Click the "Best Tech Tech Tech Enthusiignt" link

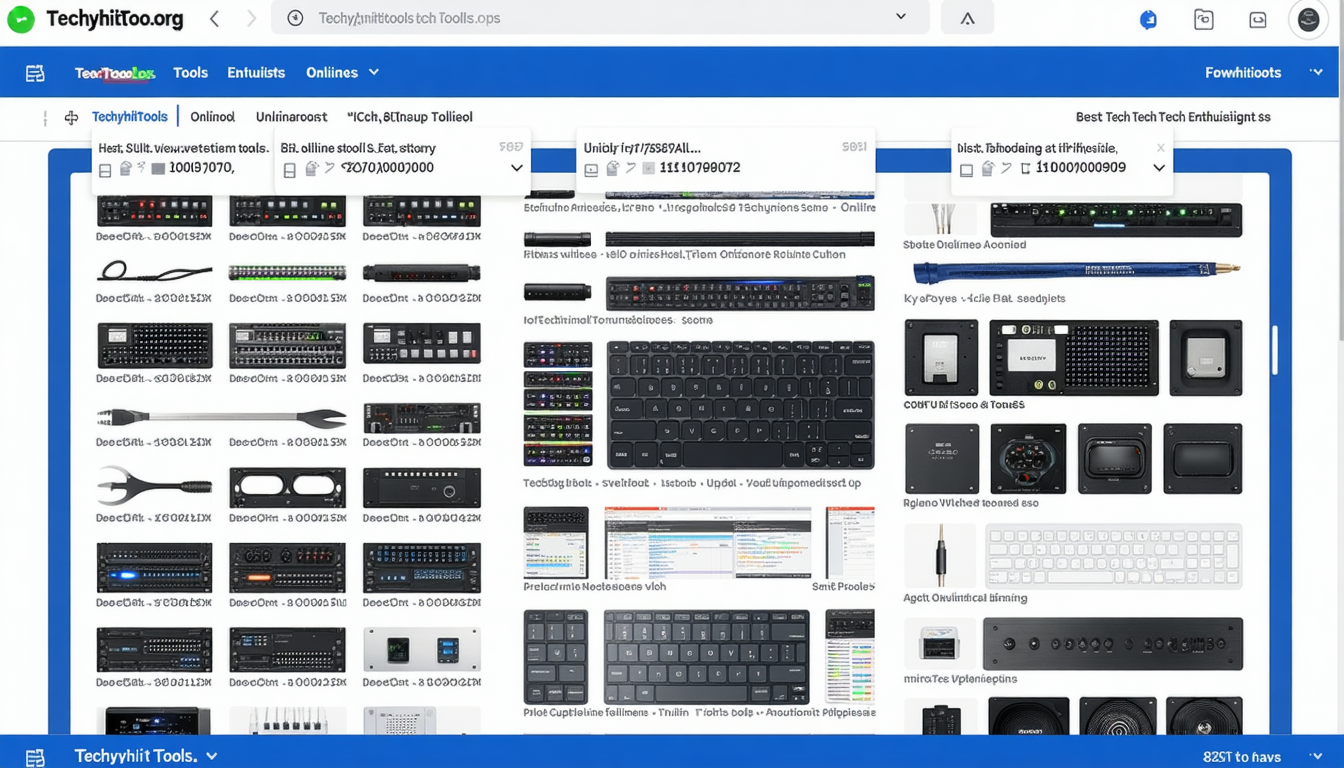pos(1172,117)
